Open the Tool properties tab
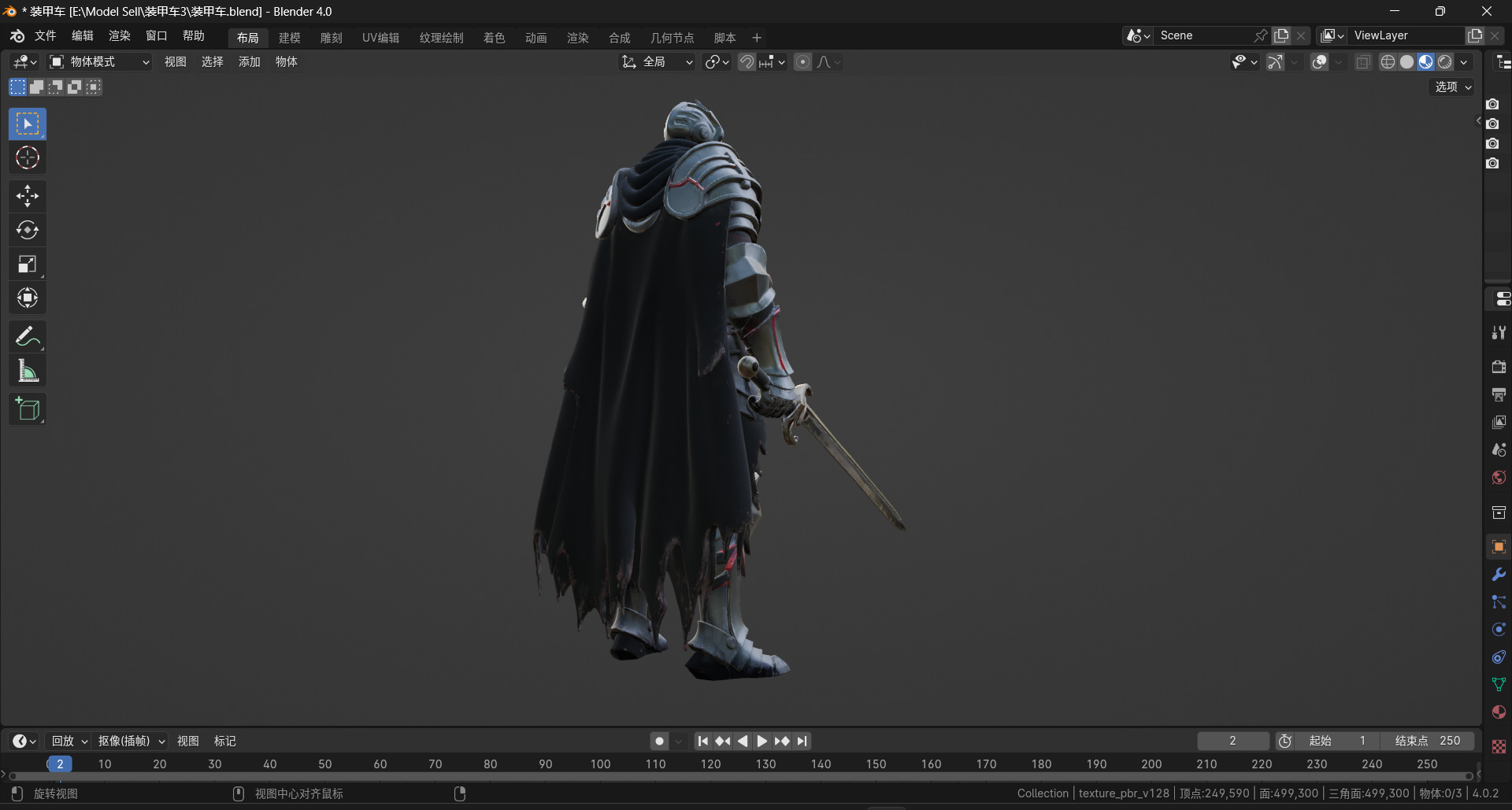Screen dimensions: 1512x810 tap(1499, 333)
